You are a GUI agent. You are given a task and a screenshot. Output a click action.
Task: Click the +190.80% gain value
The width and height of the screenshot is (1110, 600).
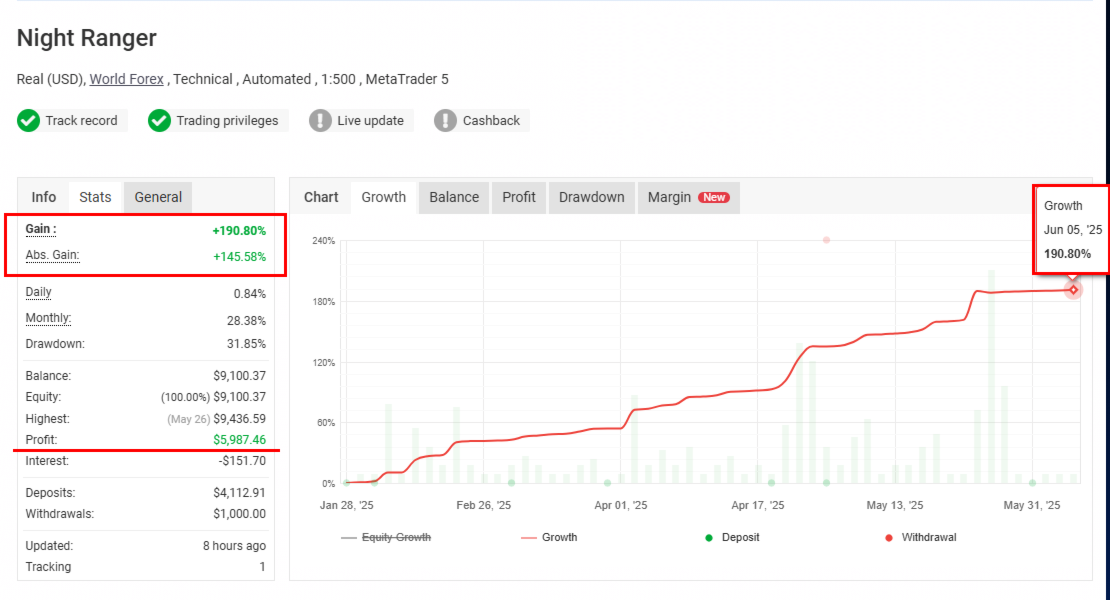pos(239,231)
